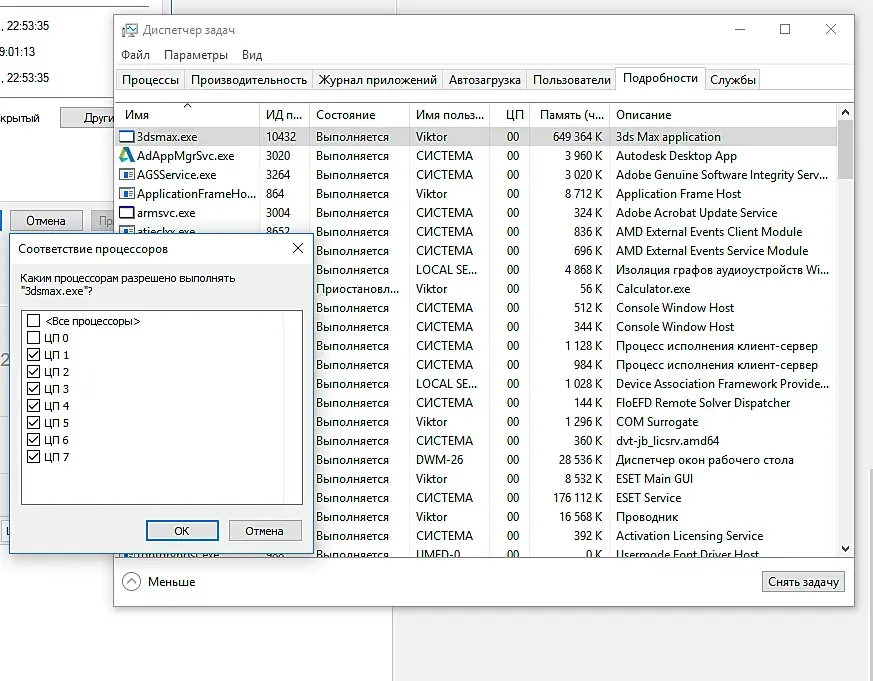
Task: Click the AdAppMgrSvc.exe Autodesk icon
Action: (x=127, y=156)
